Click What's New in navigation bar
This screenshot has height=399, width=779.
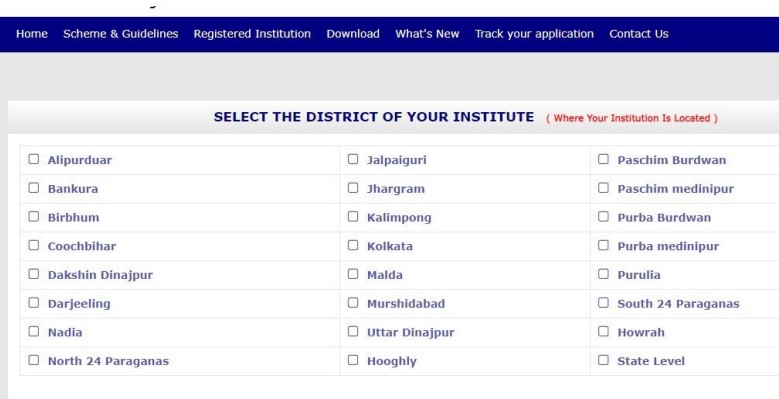tap(427, 34)
